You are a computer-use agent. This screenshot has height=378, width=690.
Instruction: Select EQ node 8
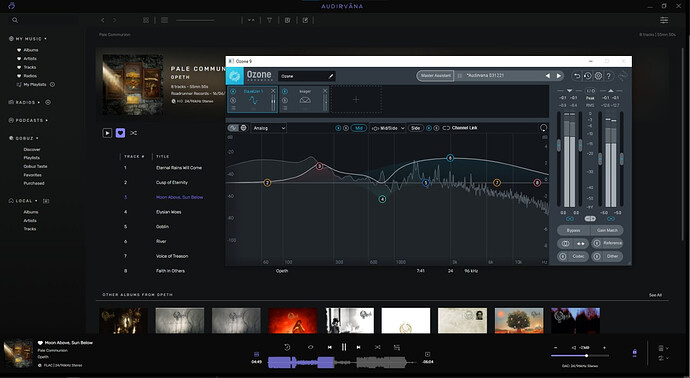537,183
